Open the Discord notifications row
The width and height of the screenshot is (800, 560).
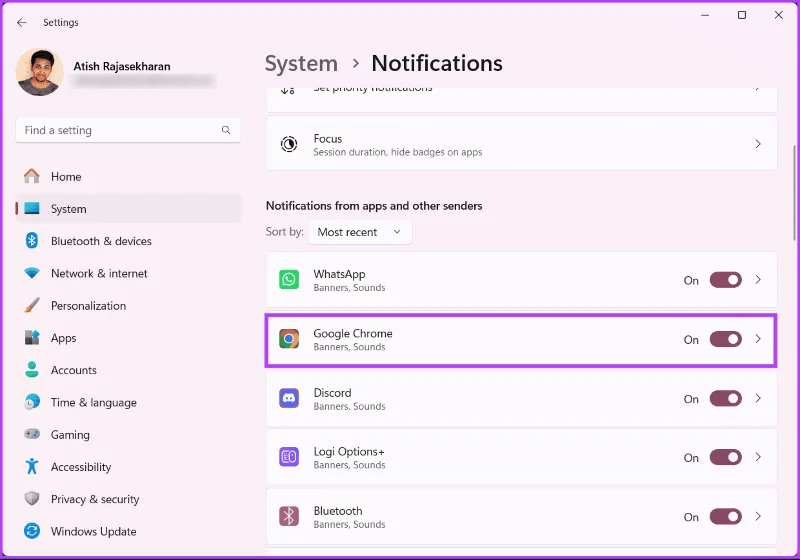[x=521, y=398]
